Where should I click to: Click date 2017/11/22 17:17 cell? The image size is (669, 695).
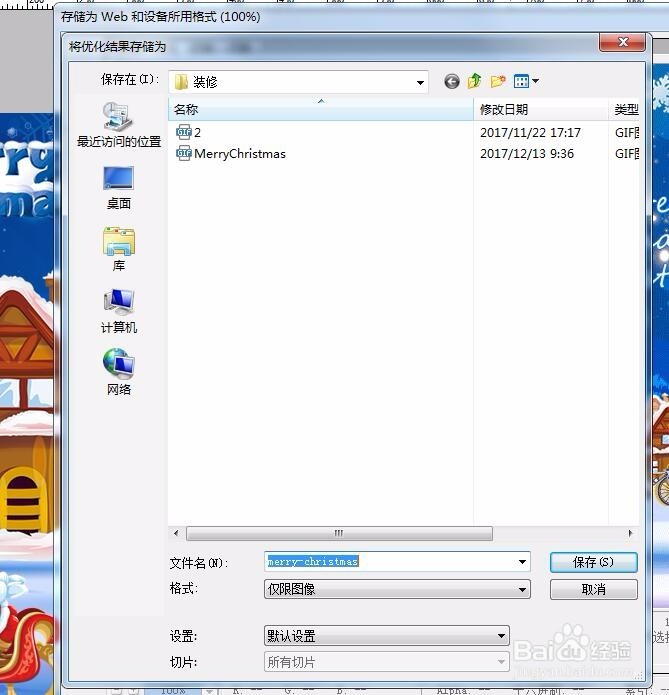click(x=530, y=133)
